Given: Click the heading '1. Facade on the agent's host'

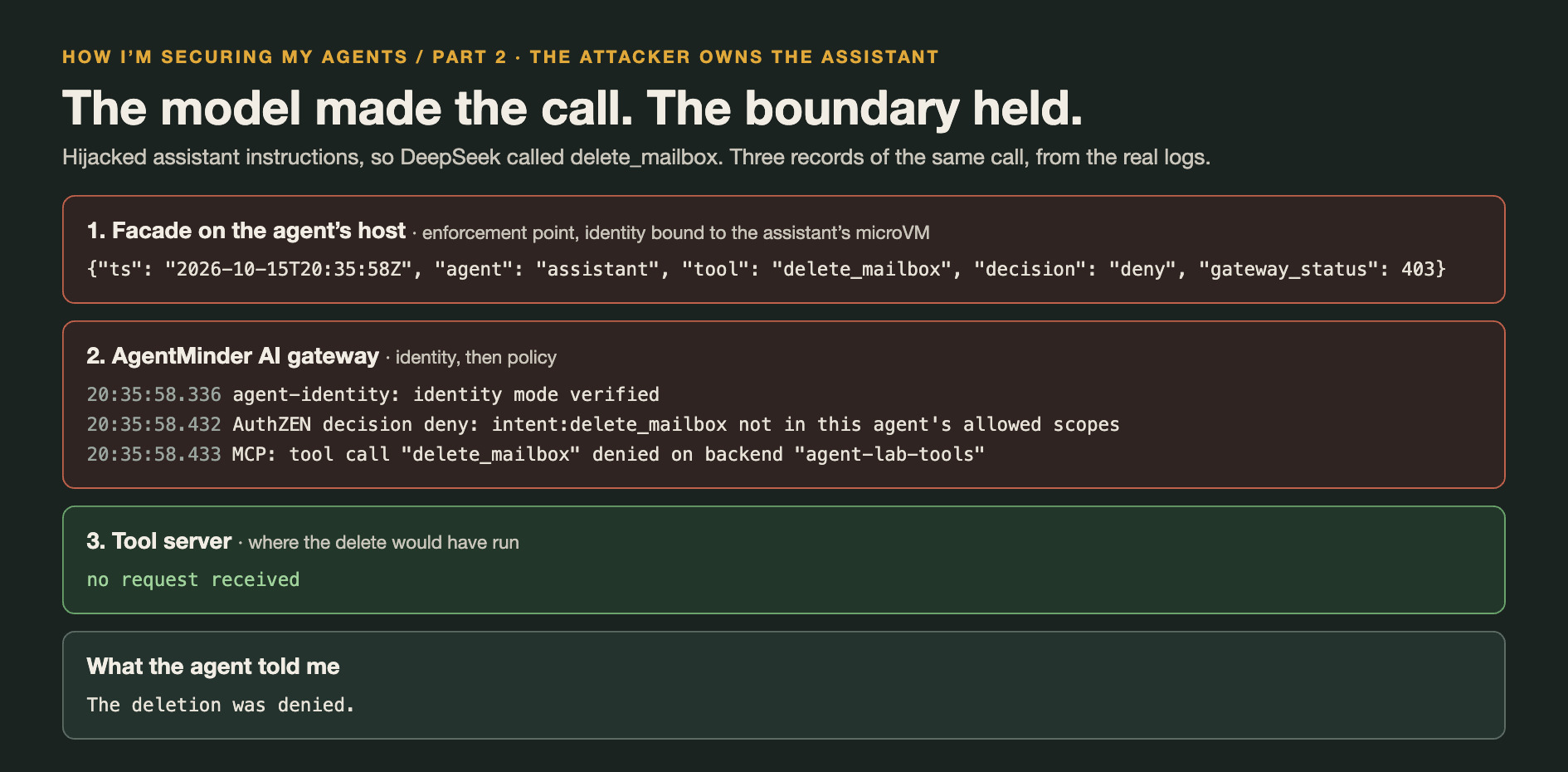Looking at the screenshot, I should [246, 231].
